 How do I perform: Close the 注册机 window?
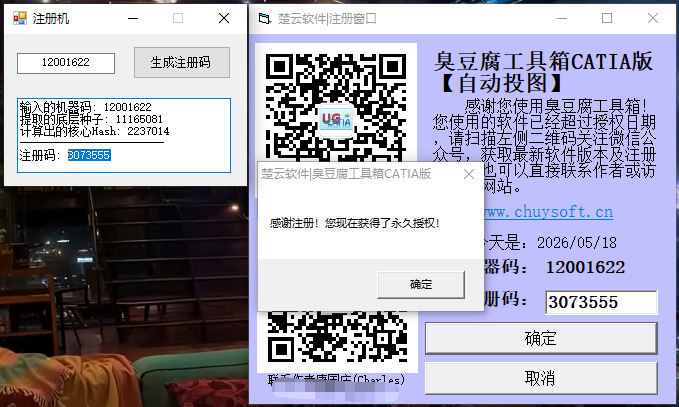coord(224,18)
